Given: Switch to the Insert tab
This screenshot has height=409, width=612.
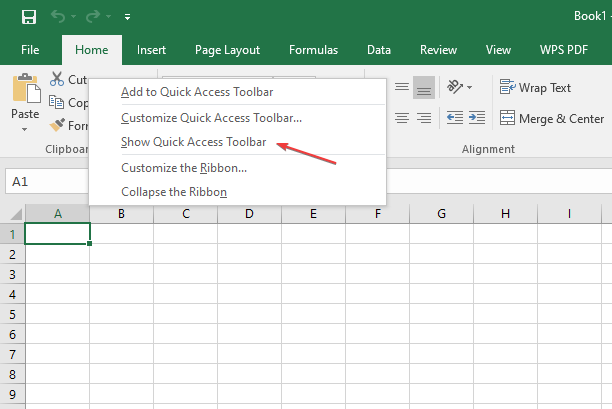Looking at the screenshot, I should point(151,50).
